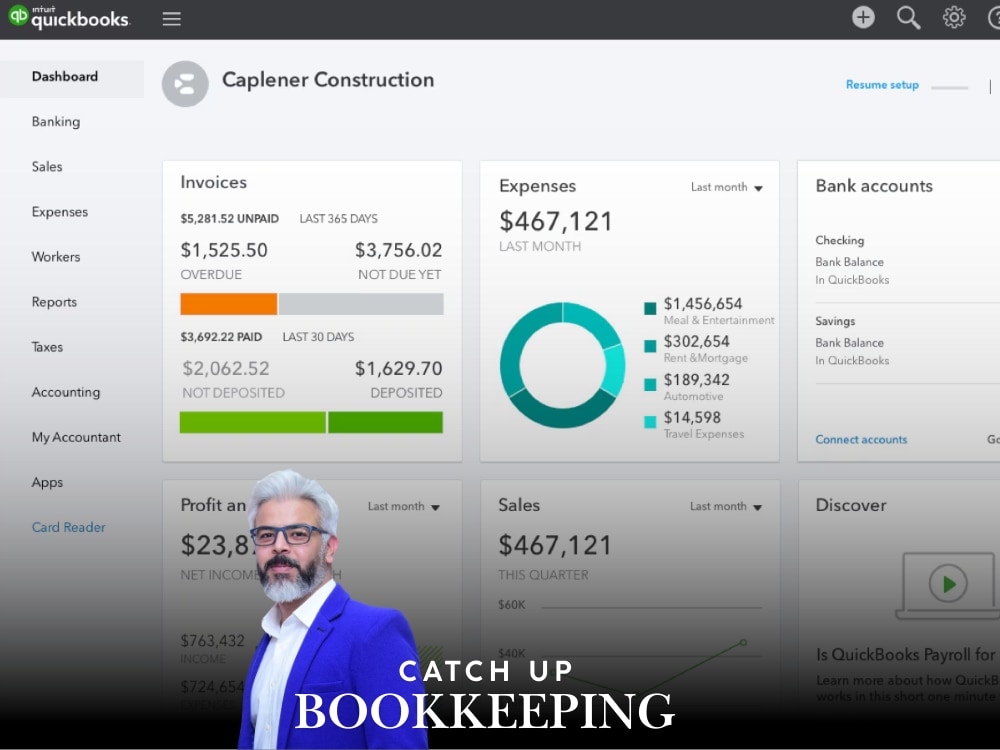
Task: Click the QuickBooks logo
Action: coord(69,17)
